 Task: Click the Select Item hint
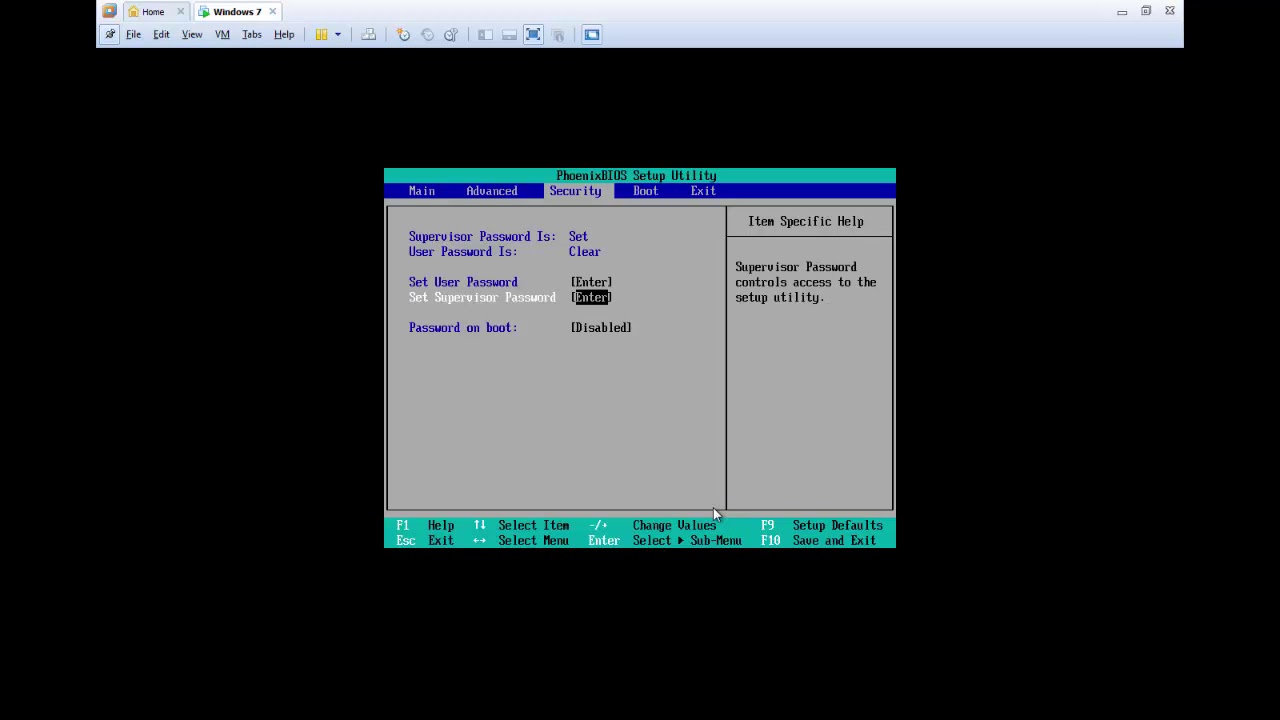tap(521, 525)
